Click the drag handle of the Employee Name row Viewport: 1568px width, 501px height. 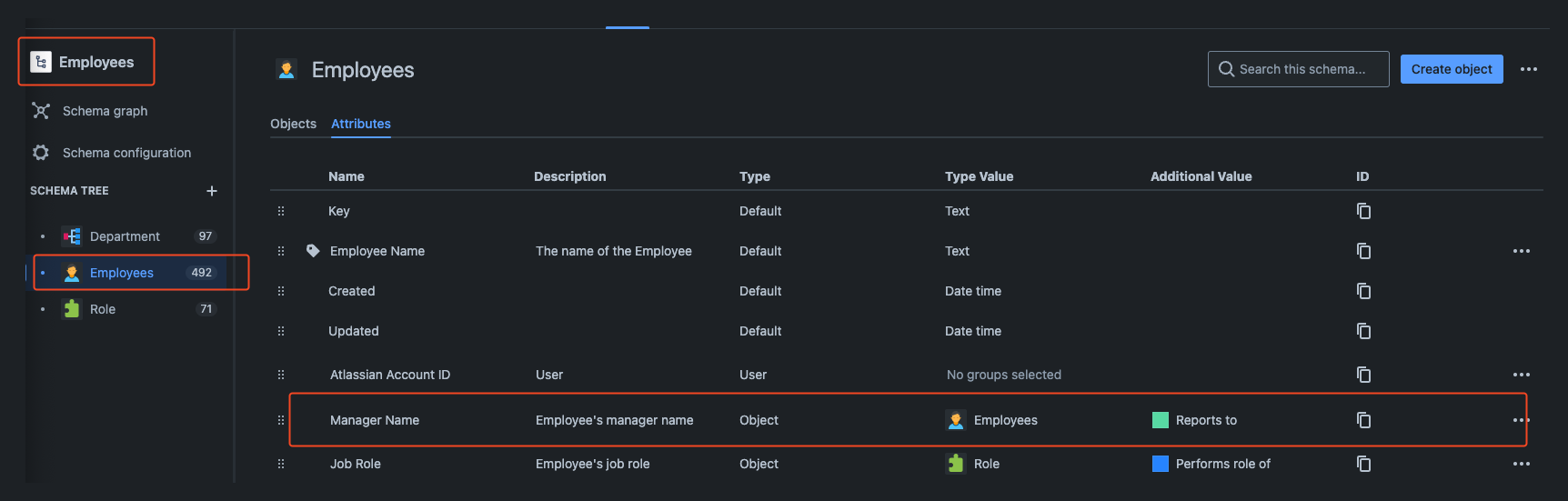point(281,251)
